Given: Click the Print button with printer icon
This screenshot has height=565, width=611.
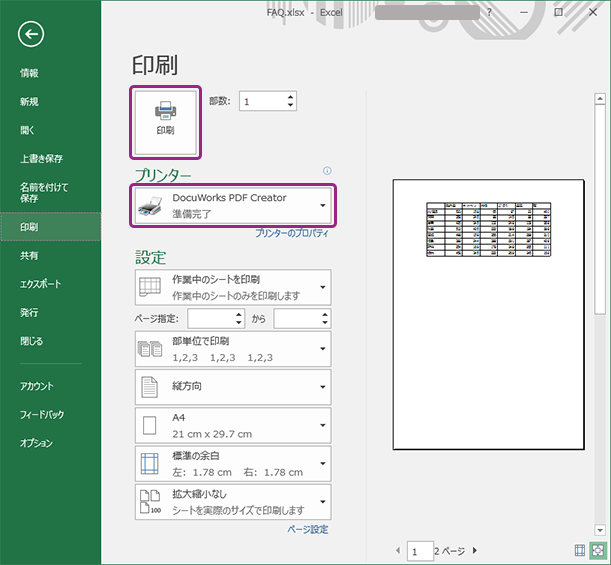Looking at the screenshot, I should coord(165,120).
